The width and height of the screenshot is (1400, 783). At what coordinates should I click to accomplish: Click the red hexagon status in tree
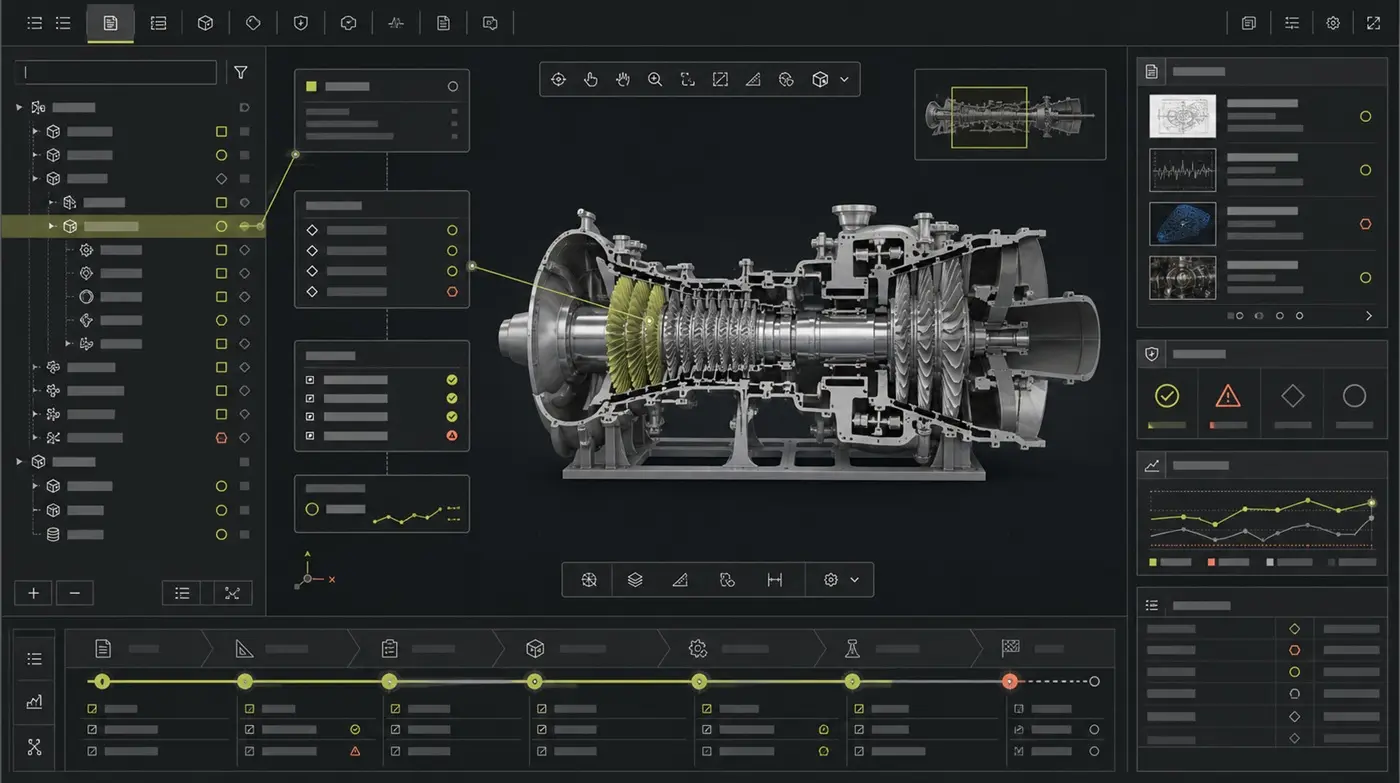pos(222,438)
